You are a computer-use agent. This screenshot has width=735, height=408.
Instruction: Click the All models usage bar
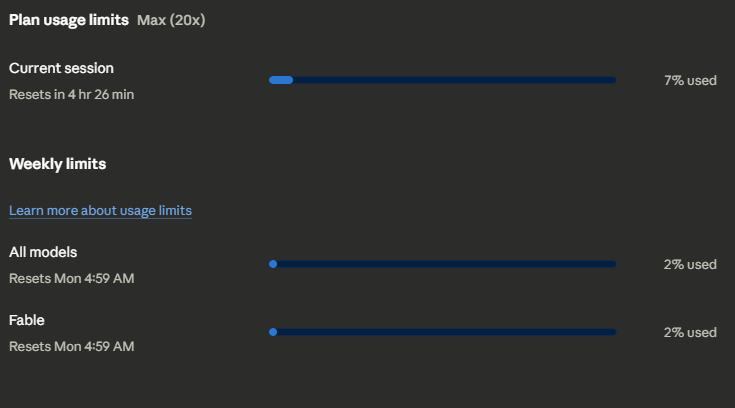pyautogui.click(x=442, y=264)
